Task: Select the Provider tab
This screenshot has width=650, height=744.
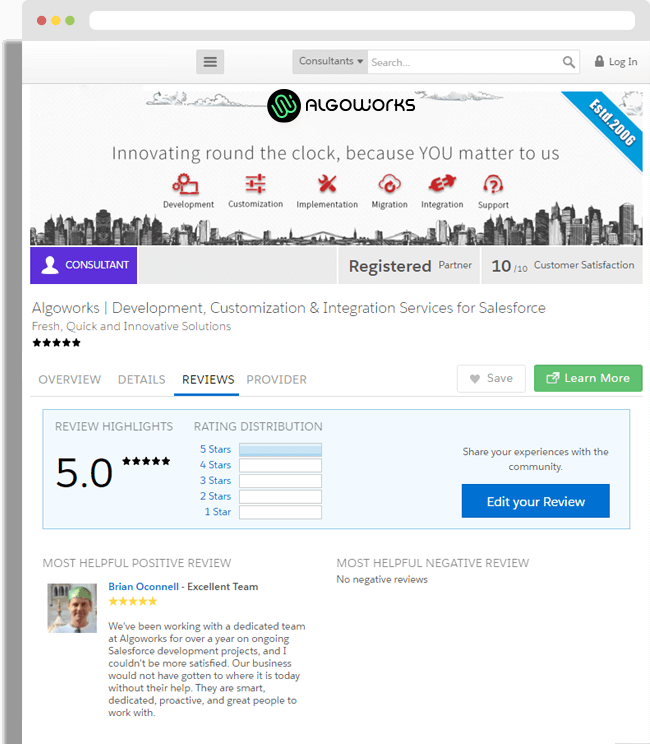Action: click(276, 379)
